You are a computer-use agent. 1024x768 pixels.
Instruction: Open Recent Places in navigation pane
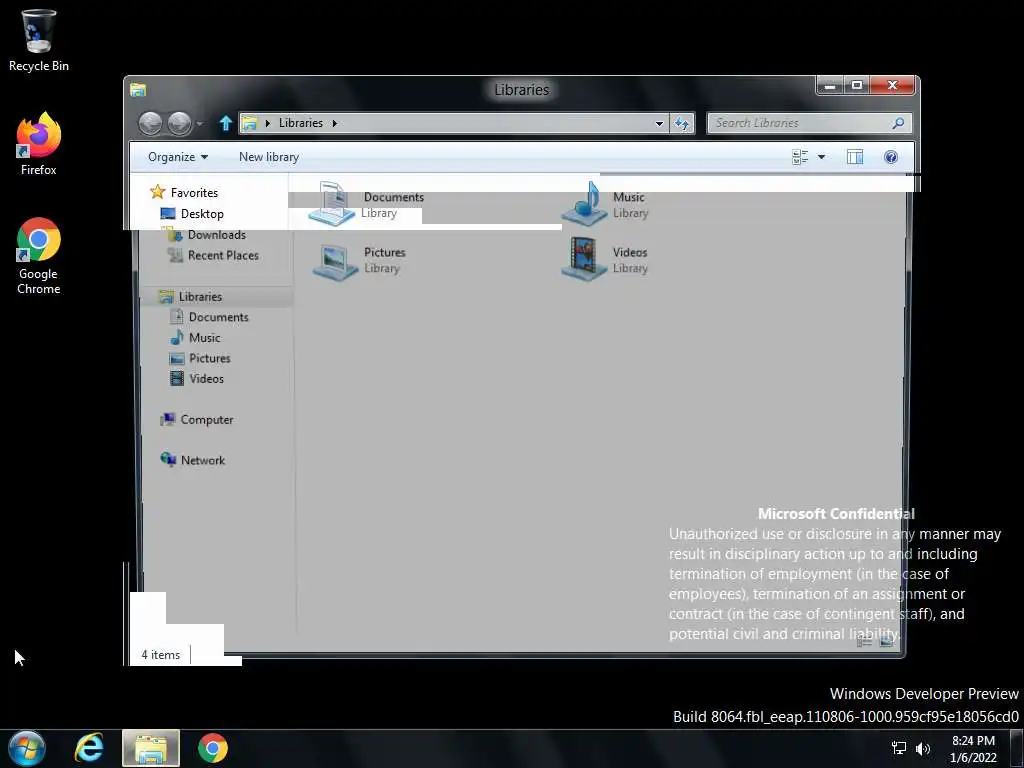pyautogui.click(x=213, y=255)
